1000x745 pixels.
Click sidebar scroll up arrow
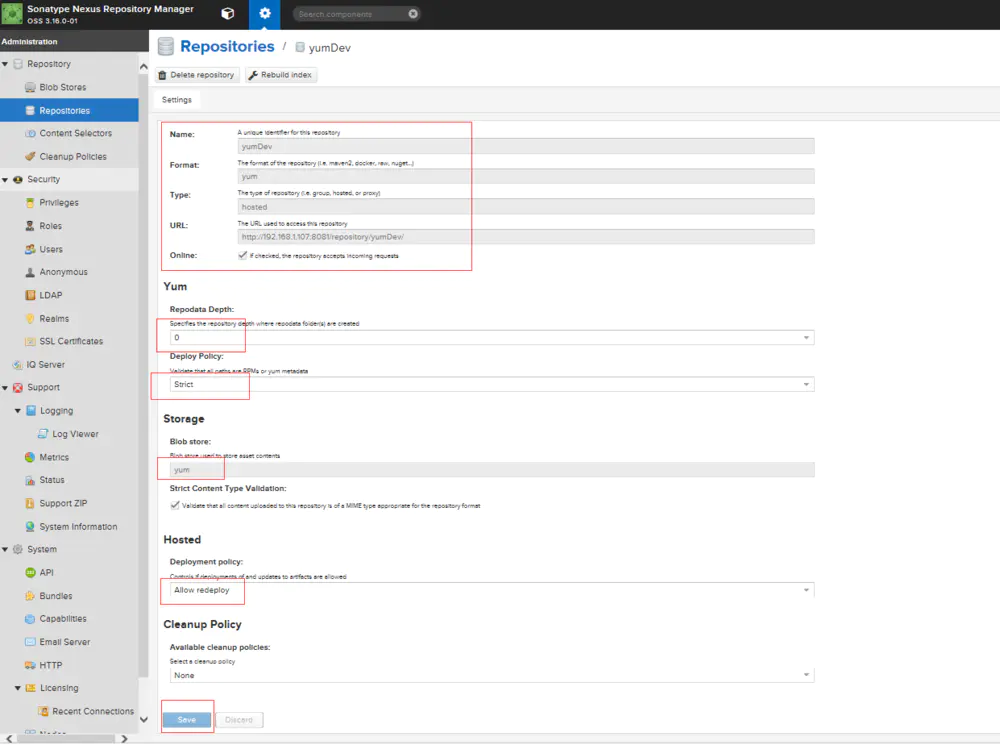click(x=143, y=66)
